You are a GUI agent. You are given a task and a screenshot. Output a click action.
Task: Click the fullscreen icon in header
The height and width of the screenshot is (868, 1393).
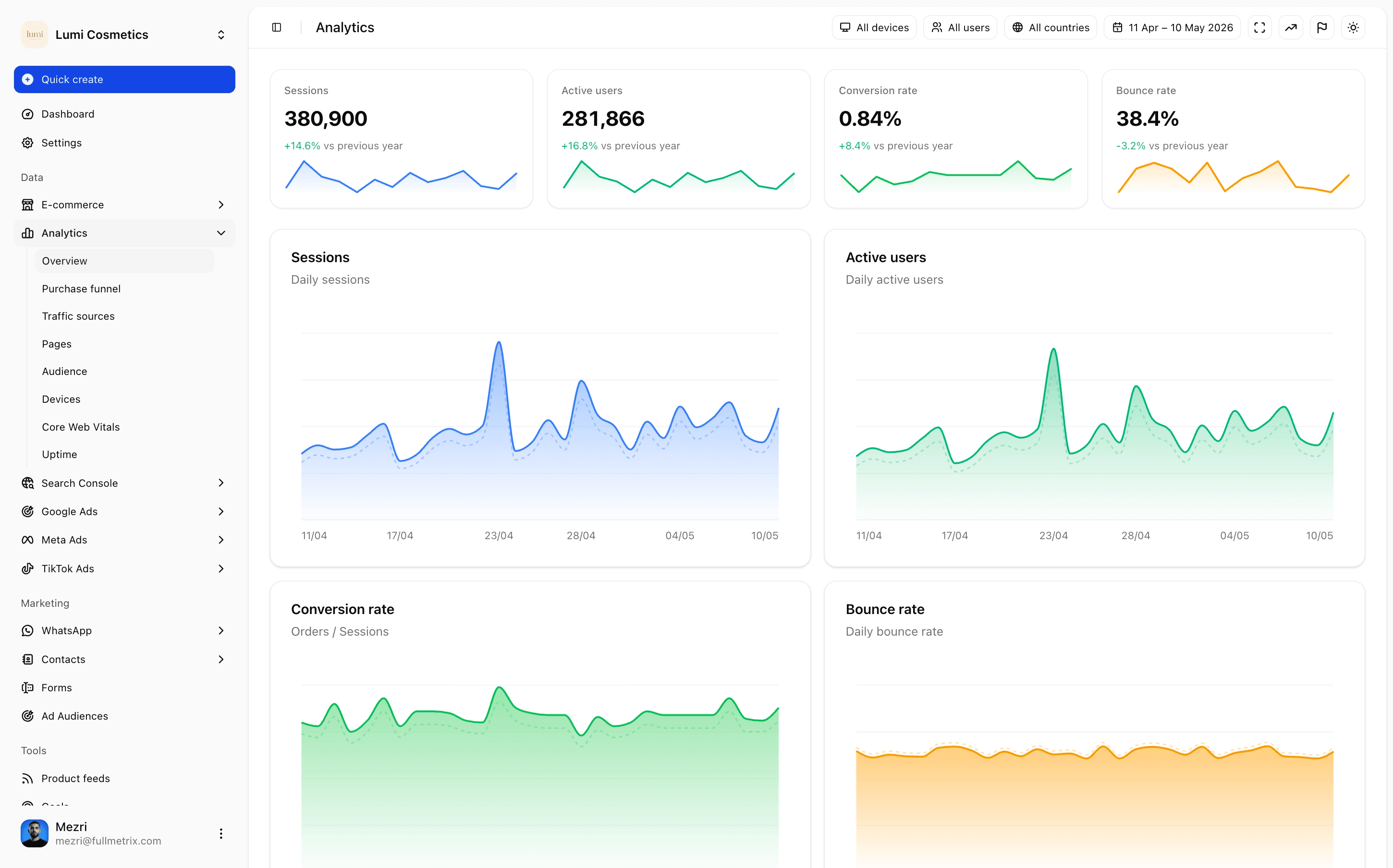[x=1259, y=27]
